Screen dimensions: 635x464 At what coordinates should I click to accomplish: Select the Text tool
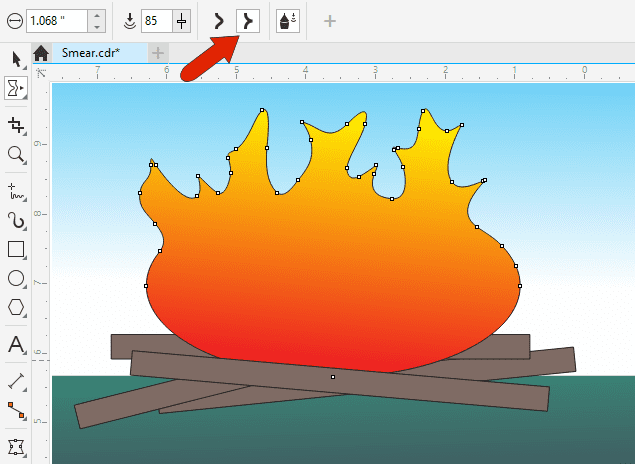pos(16,345)
